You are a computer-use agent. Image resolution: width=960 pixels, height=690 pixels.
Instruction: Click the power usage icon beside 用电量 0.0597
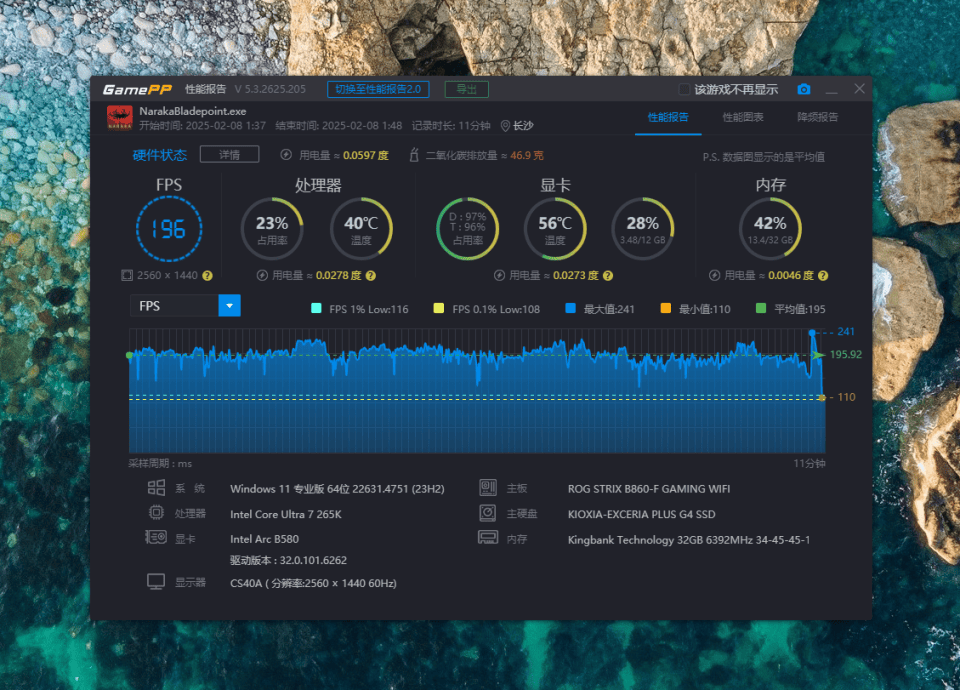(286, 155)
